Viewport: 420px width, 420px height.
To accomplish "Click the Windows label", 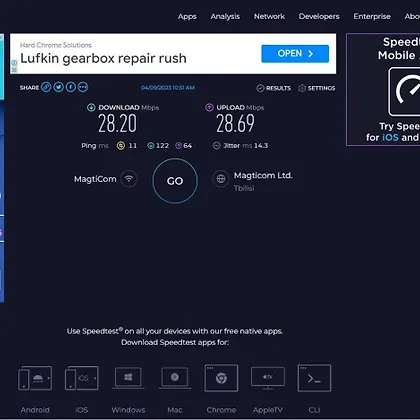I will click(x=128, y=410).
